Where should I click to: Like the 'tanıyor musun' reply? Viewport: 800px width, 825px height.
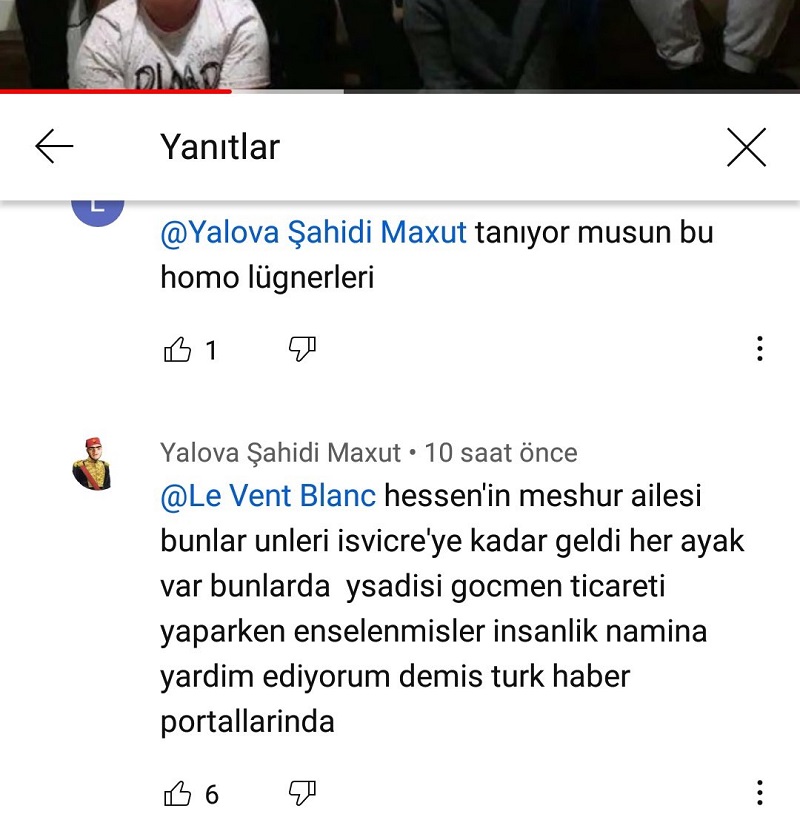pos(177,349)
